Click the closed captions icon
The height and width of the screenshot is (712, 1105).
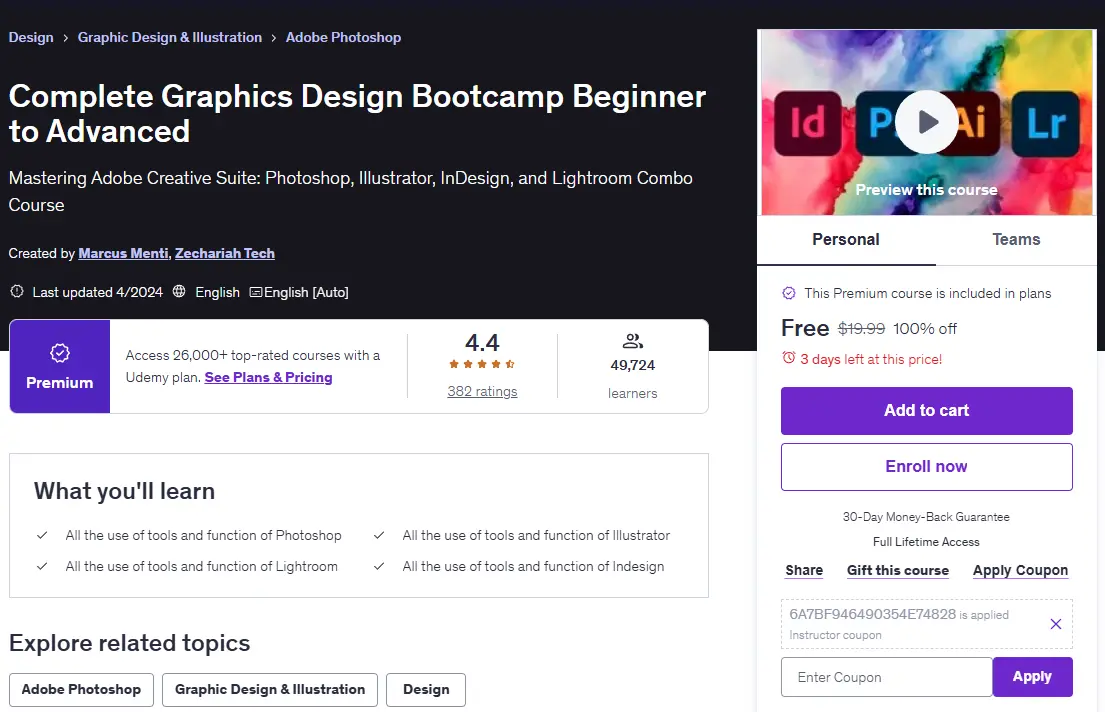[x=256, y=292]
